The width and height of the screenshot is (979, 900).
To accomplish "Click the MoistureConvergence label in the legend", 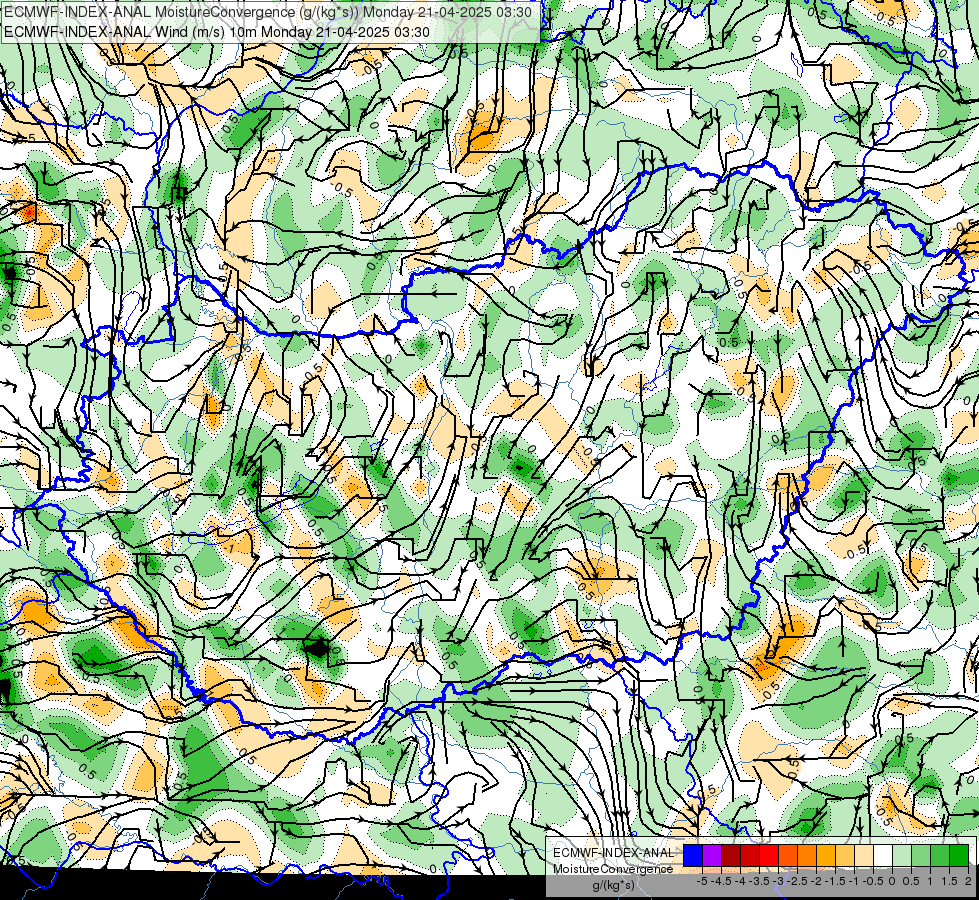I will click(613, 869).
